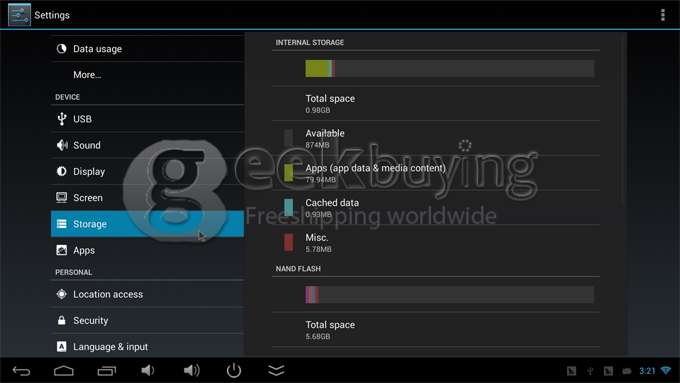
Task: Open Available 874MB entry
Action: tap(435, 138)
